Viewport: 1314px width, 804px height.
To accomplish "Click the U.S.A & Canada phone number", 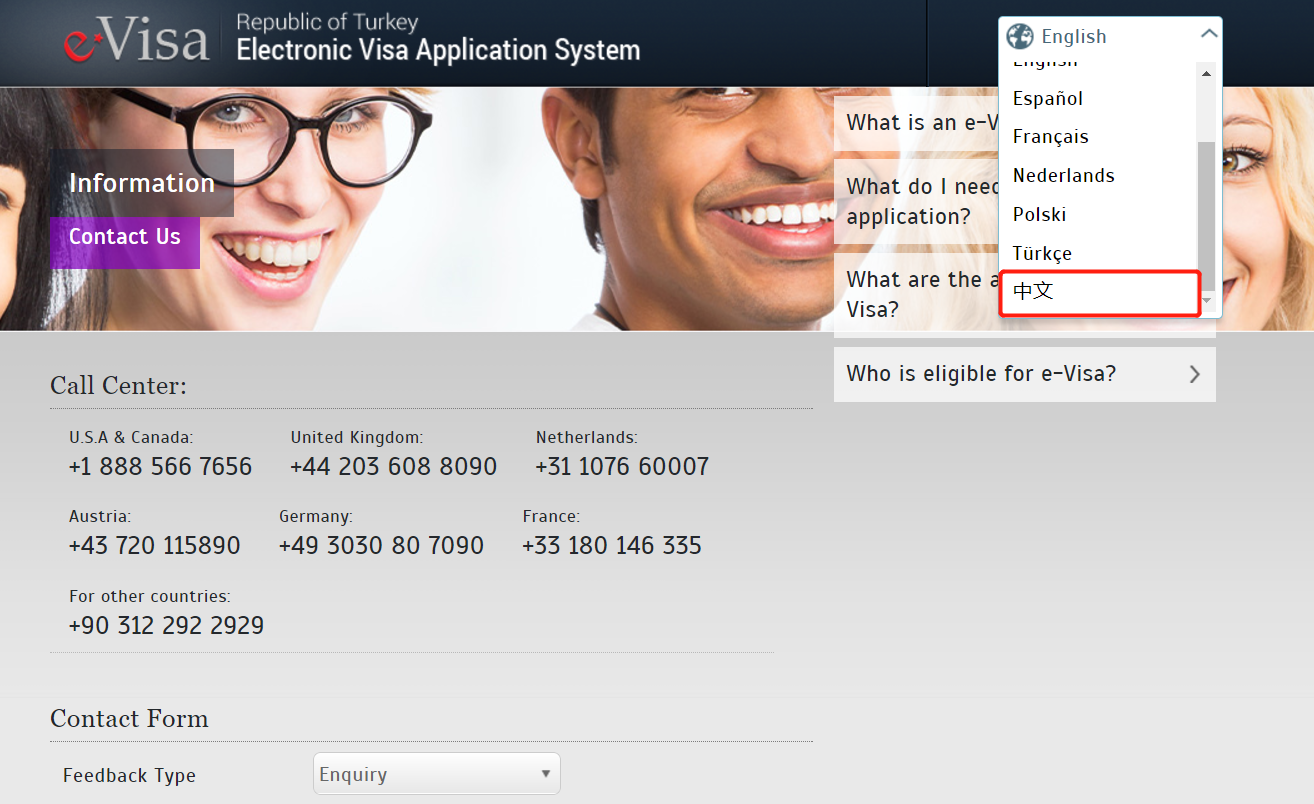I will 160,467.
